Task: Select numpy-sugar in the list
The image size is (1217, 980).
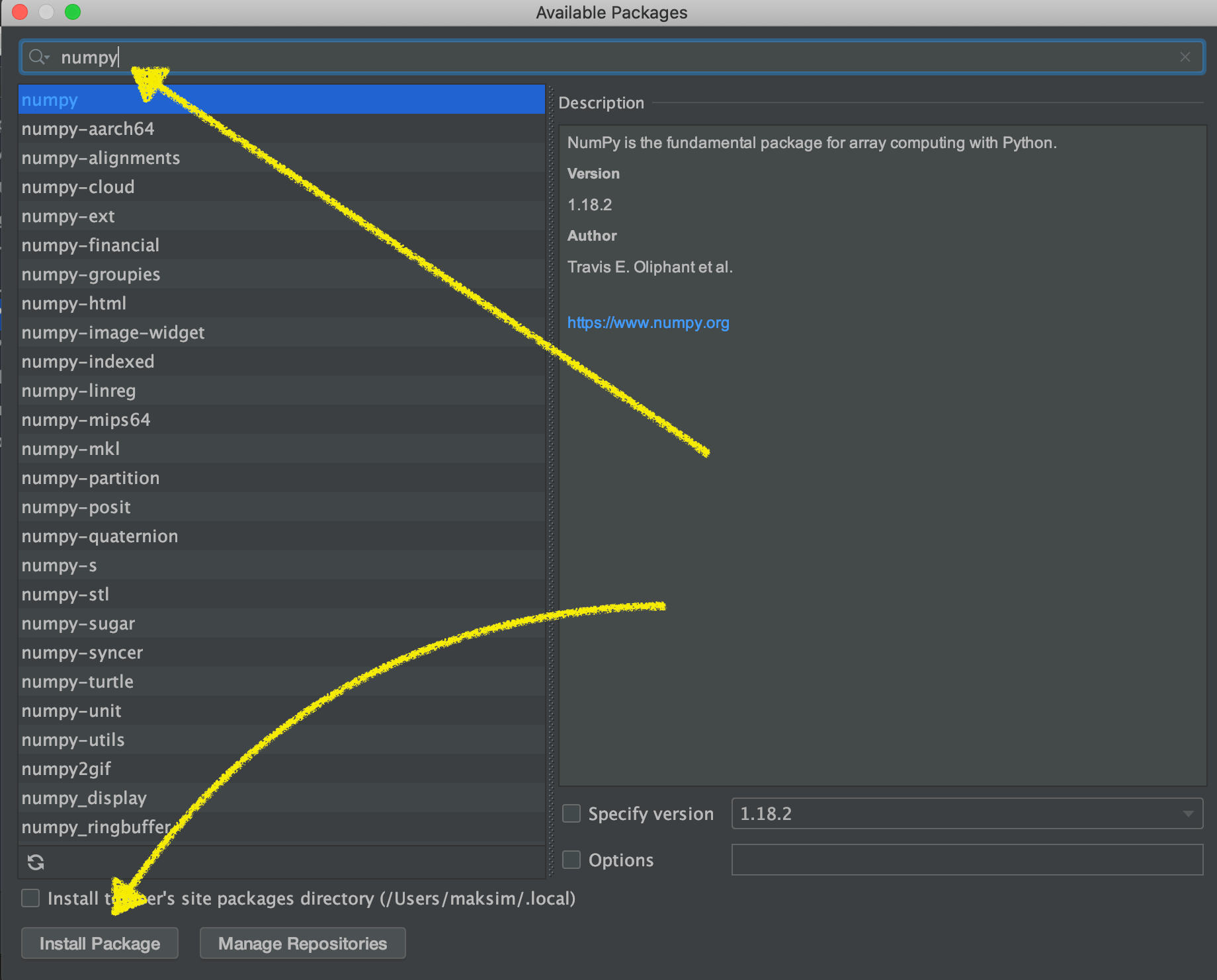Action: tap(282, 623)
